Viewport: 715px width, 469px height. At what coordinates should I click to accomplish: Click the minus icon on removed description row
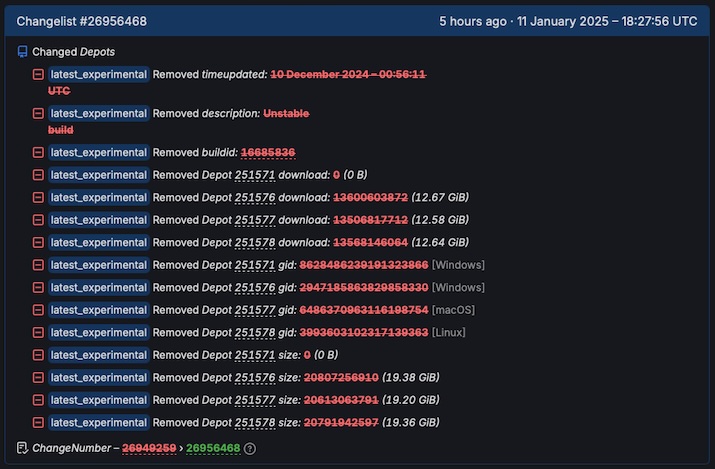[38, 114]
